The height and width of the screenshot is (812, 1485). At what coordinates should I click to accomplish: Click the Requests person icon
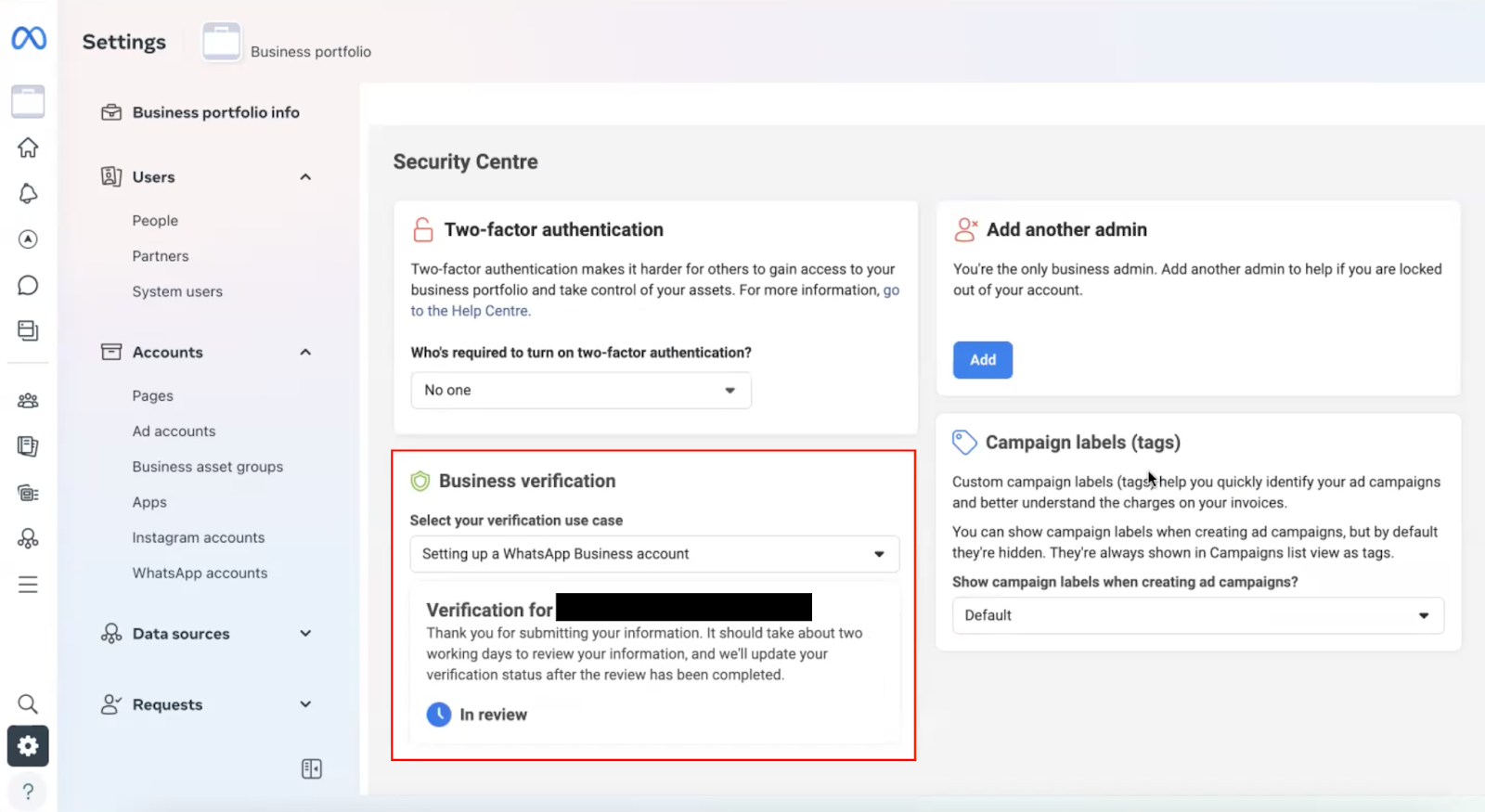111,704
